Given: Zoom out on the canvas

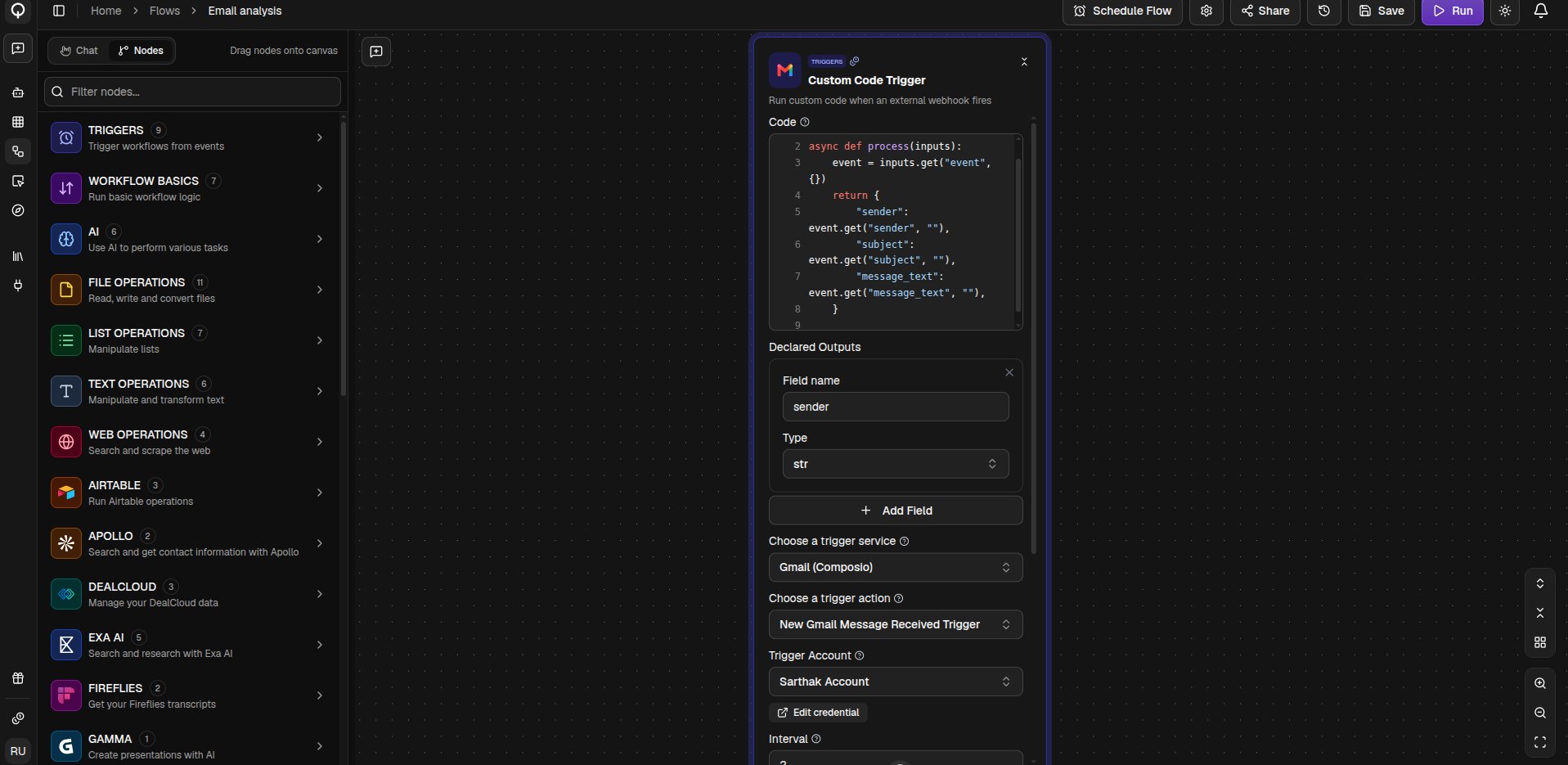Looking at the screenshot, I should pyautogui.click(x=1540, y=713).
